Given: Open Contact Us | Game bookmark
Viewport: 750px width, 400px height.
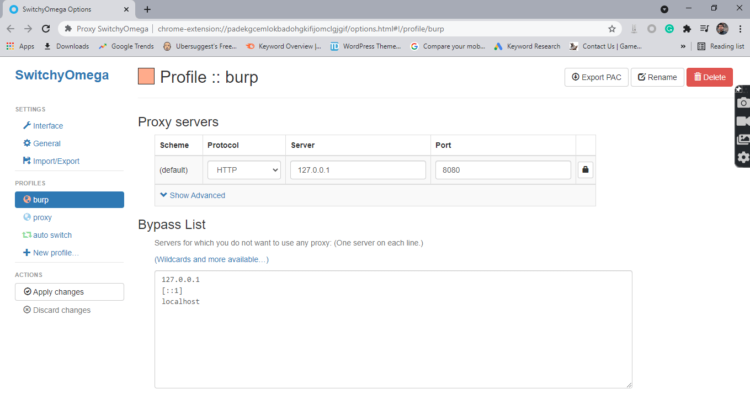Looking at the screenshot, I should click(x=606, y=46).
